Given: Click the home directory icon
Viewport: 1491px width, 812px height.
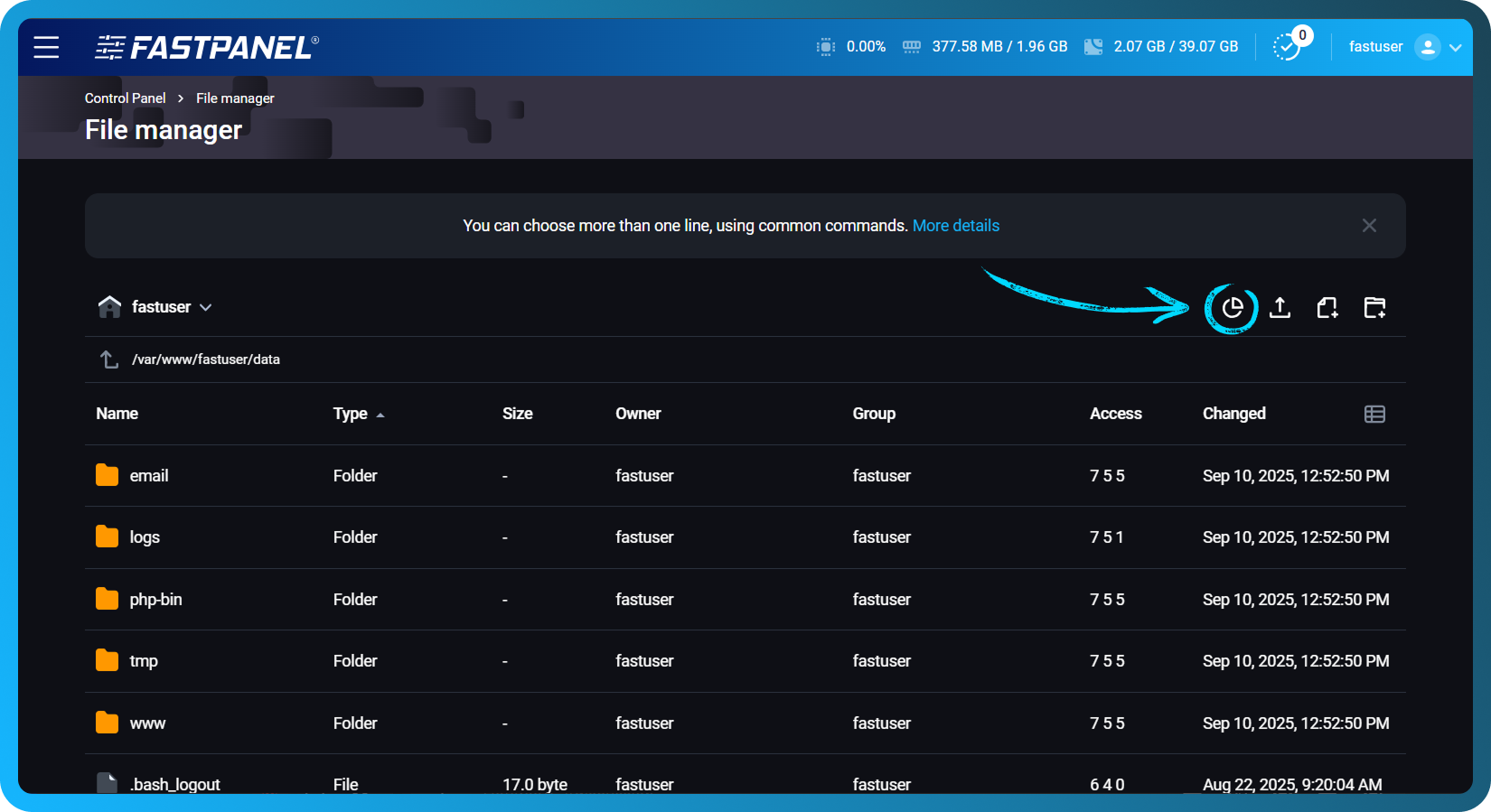Looking at the screenshot, I should click(x=109, y=307).
